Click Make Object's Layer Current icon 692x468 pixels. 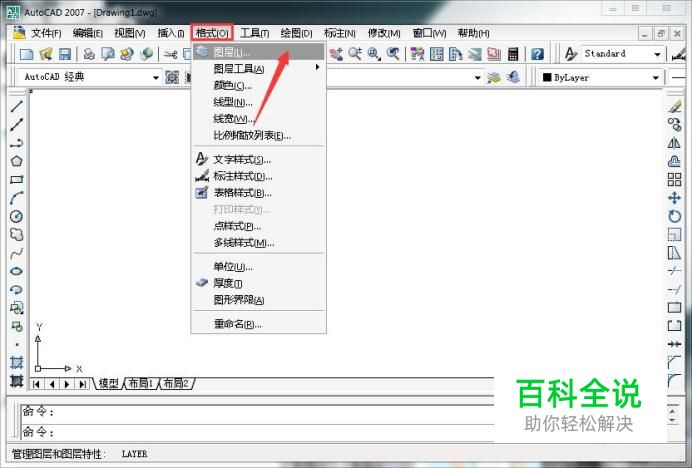pos(494,77)
